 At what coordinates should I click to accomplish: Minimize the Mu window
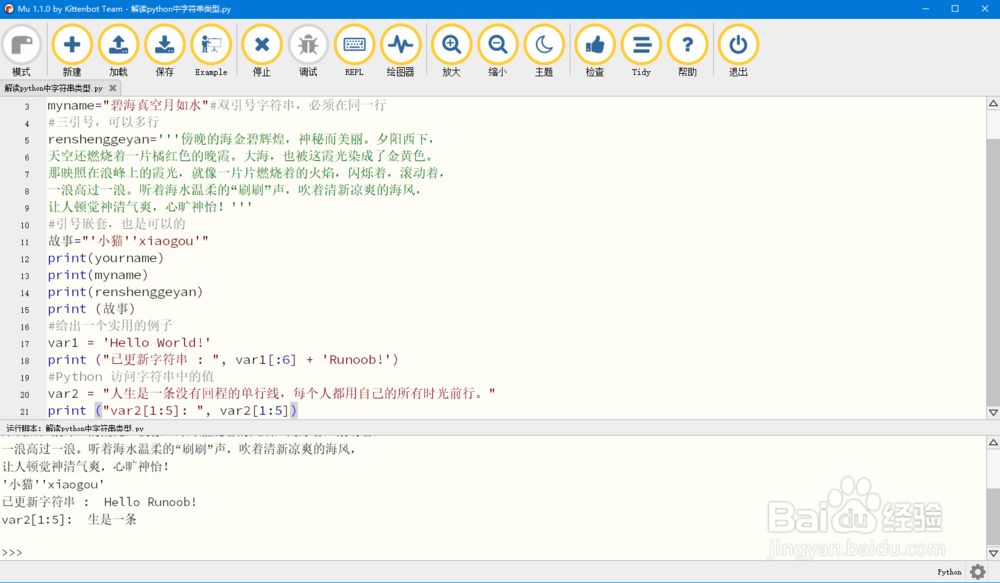(x=925, y=9)
